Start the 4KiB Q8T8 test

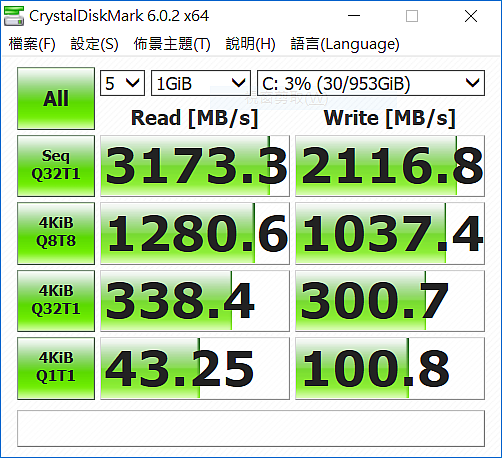point(56,233)
